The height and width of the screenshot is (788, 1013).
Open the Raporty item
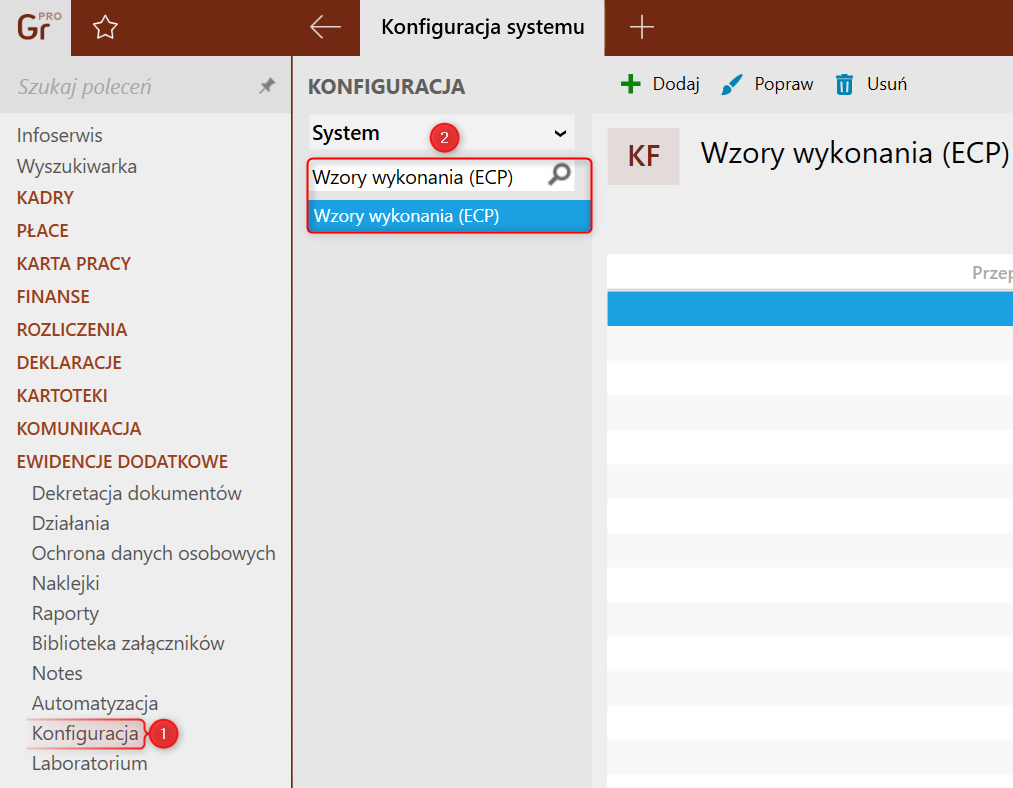pyautogui.click(x=65, y=613)
